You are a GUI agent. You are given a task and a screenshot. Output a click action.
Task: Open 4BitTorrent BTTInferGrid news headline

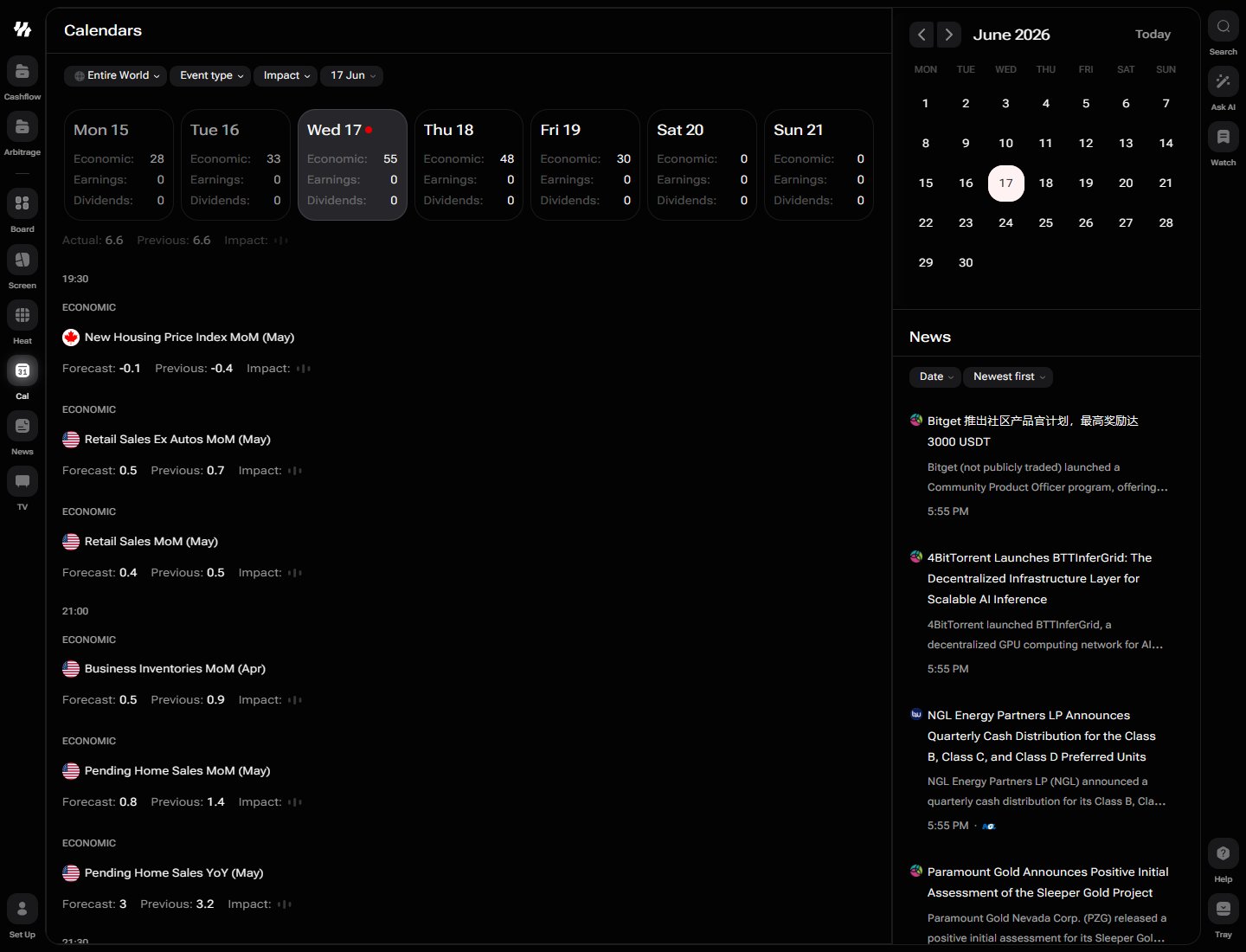point(1040,578)
